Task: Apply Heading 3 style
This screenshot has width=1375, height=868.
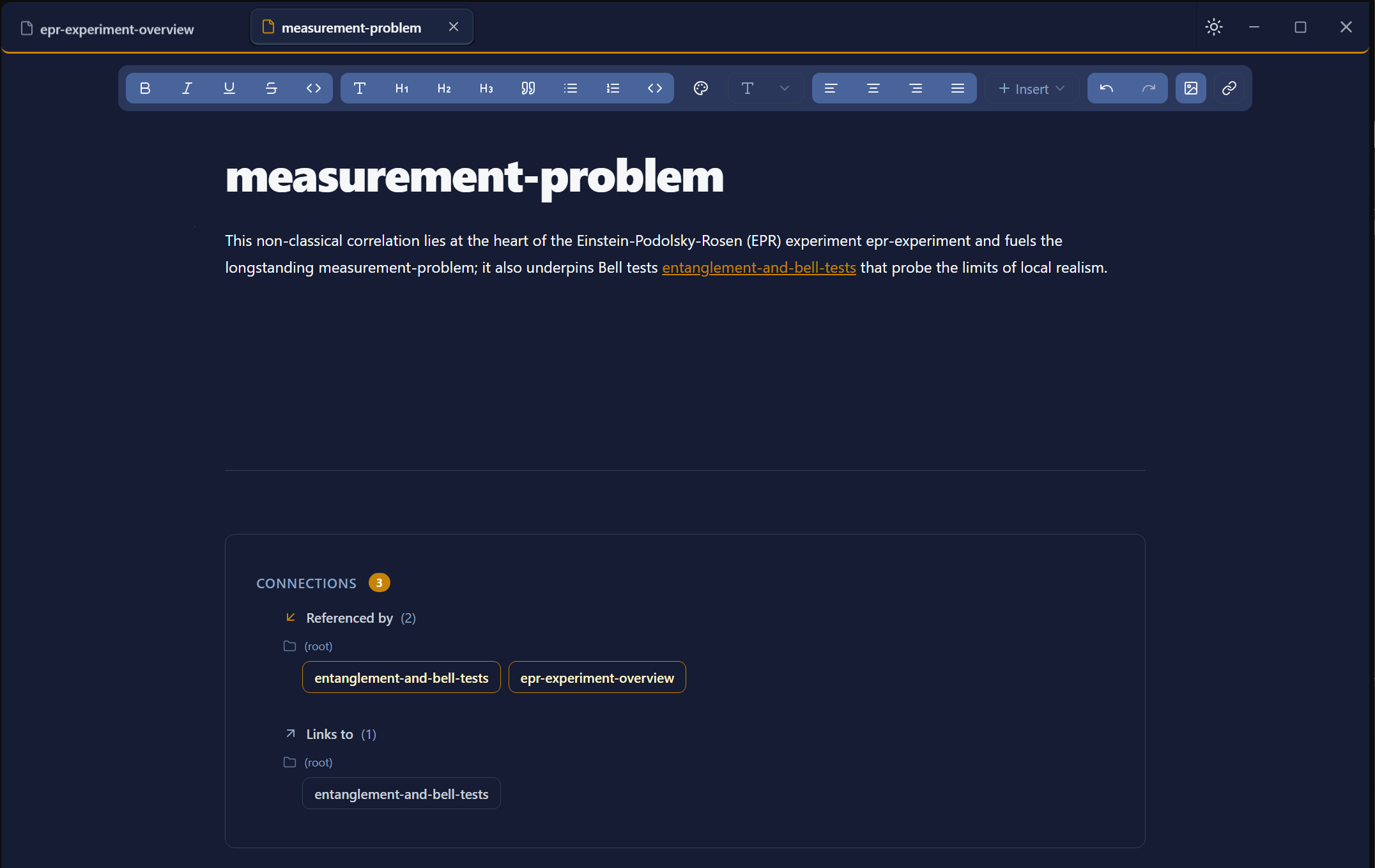Action: point(486,88)
